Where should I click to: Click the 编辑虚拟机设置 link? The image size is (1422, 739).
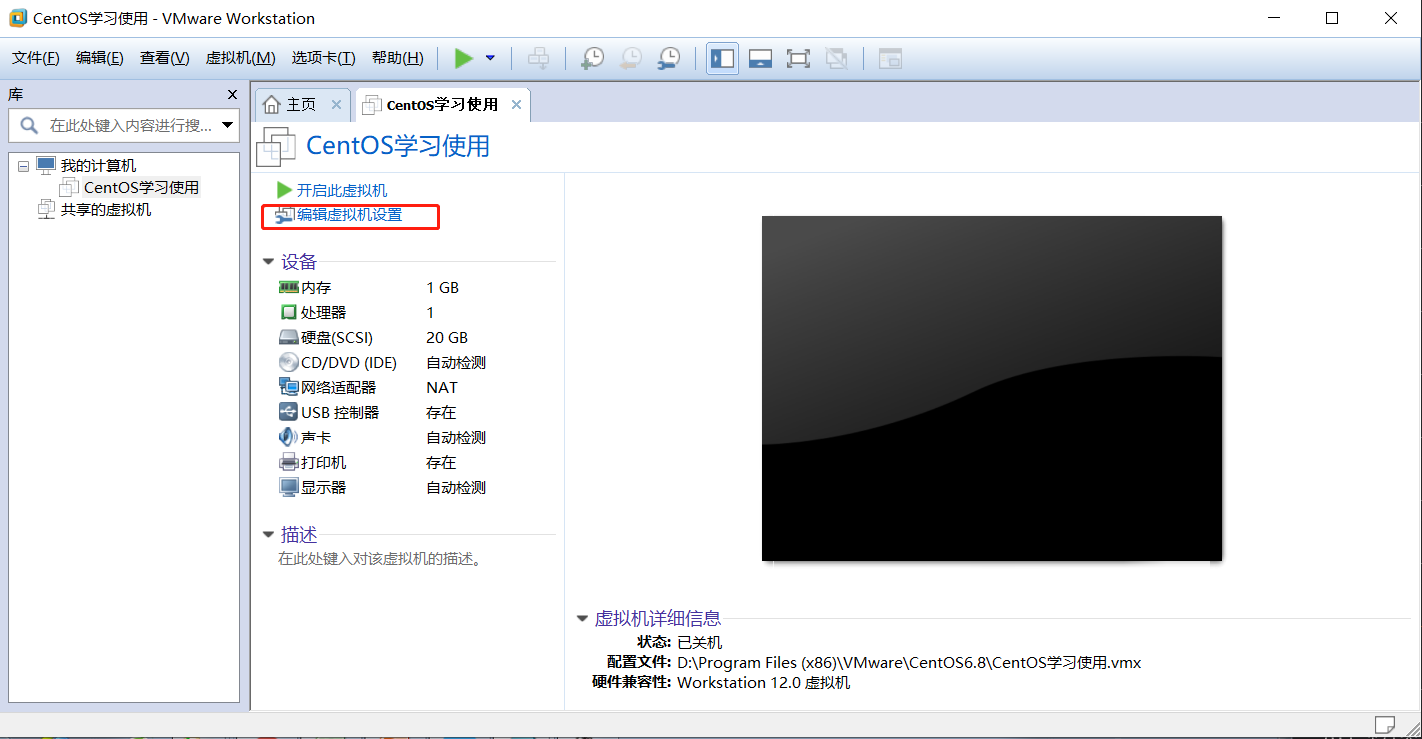click(349, 215)
